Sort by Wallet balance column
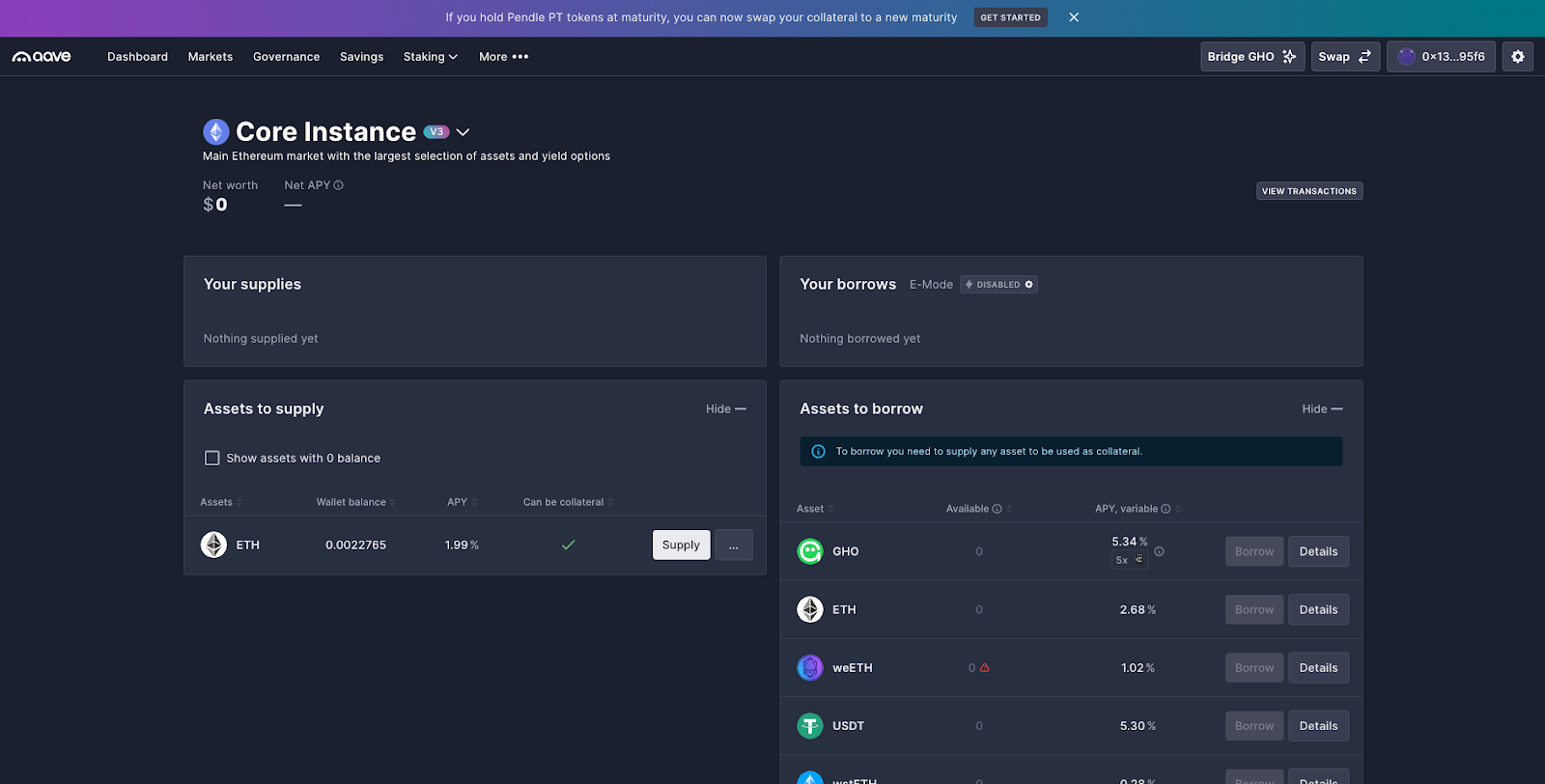The width and height of the screenshot is (1545, 784). pyautogui.click(x=355, y=502)
